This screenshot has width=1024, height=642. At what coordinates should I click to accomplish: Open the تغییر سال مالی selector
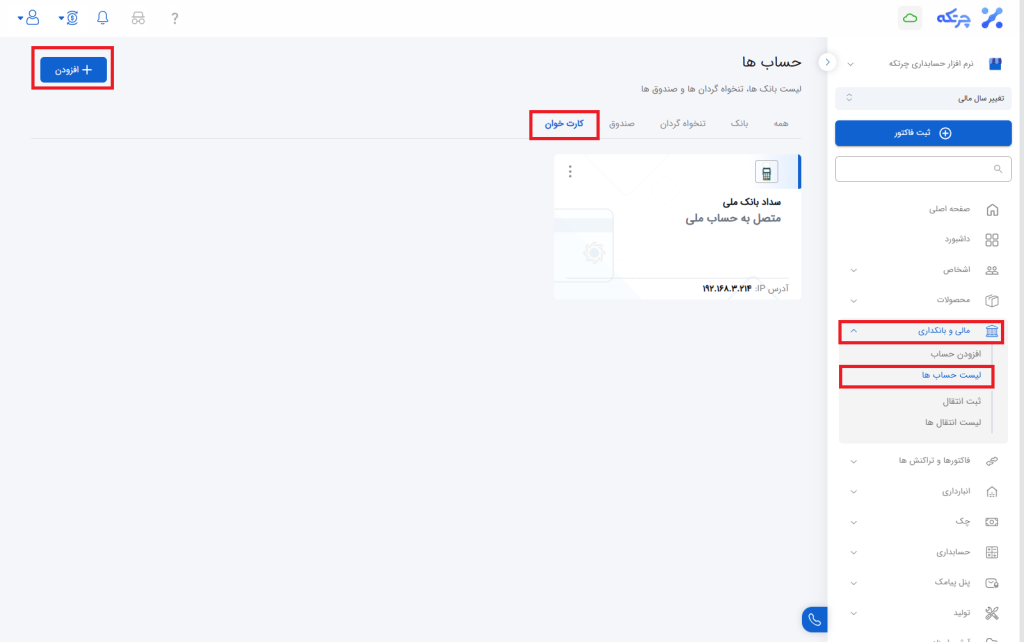pos(923,98)
